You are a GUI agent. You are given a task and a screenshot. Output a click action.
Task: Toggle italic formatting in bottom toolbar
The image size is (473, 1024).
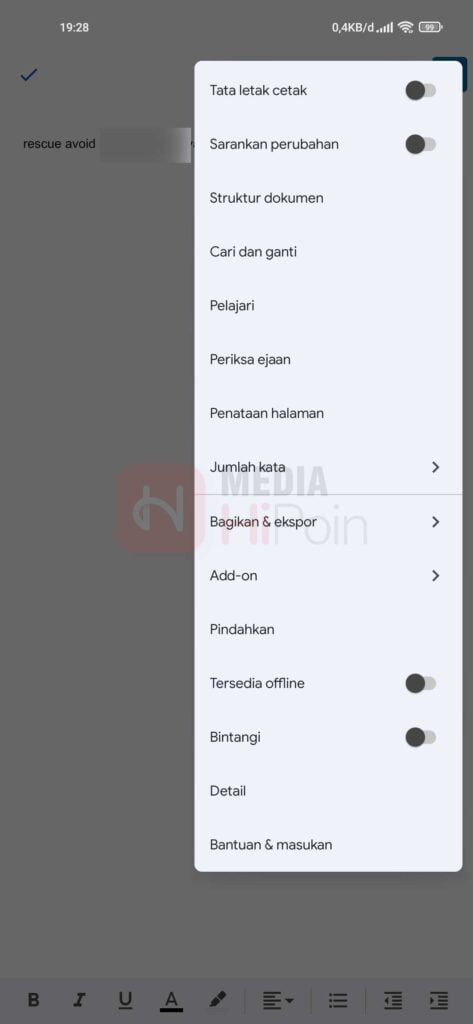(80, 1000)
